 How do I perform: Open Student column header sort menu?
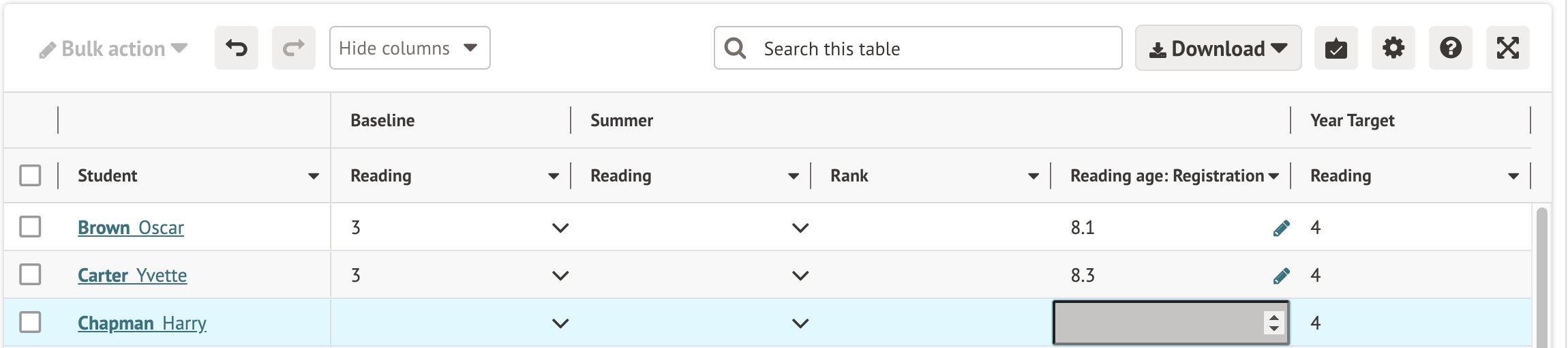[x=314, y=176]
